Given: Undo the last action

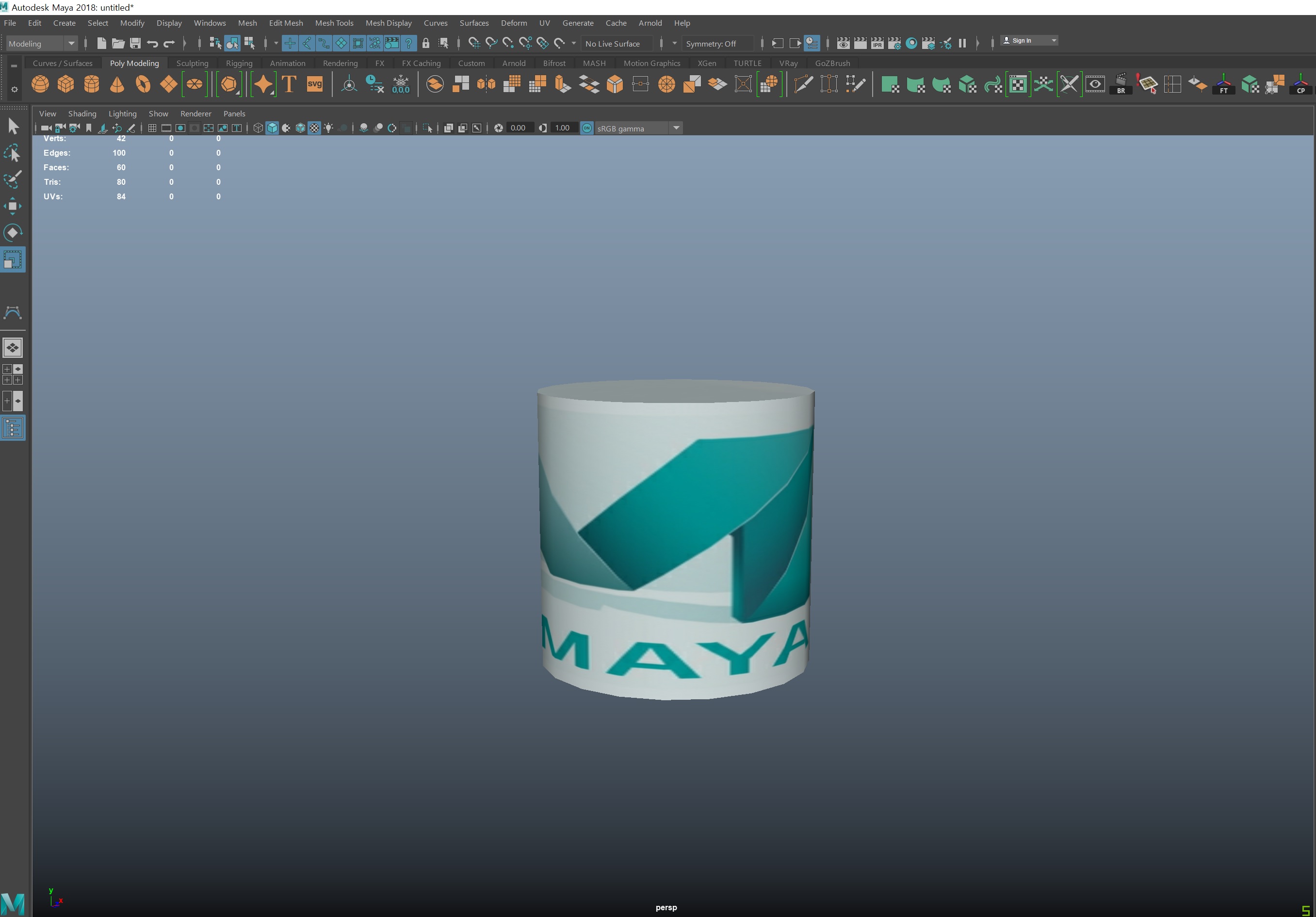Looking at the screenshot, I should coord(152,43).
